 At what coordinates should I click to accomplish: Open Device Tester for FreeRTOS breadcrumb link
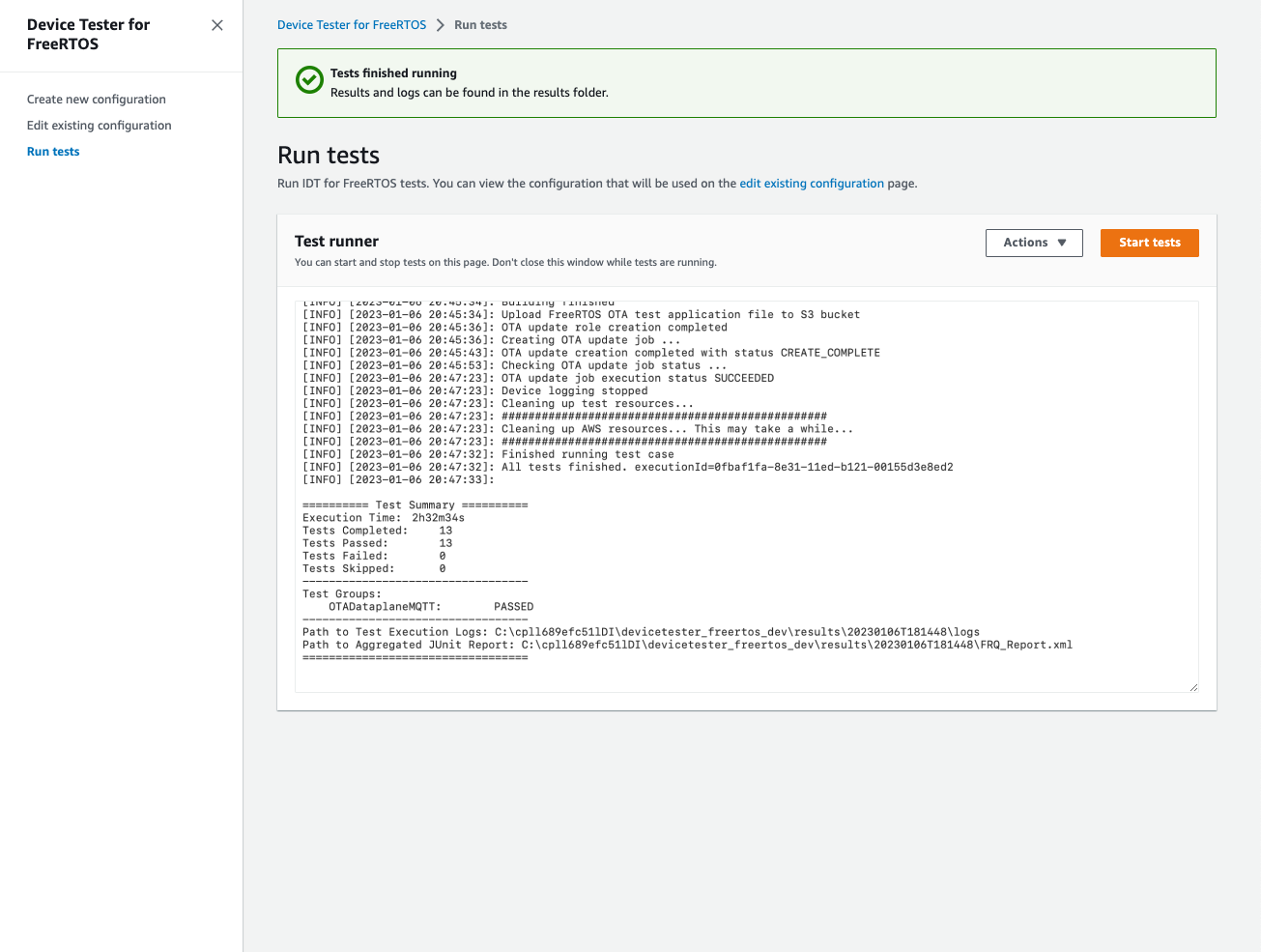[x=351, y=24]
